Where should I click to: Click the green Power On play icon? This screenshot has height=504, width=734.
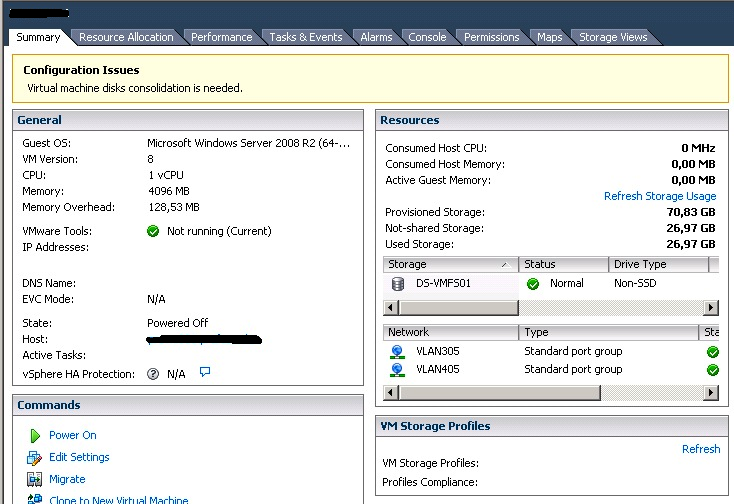click(x=35, y=436)
